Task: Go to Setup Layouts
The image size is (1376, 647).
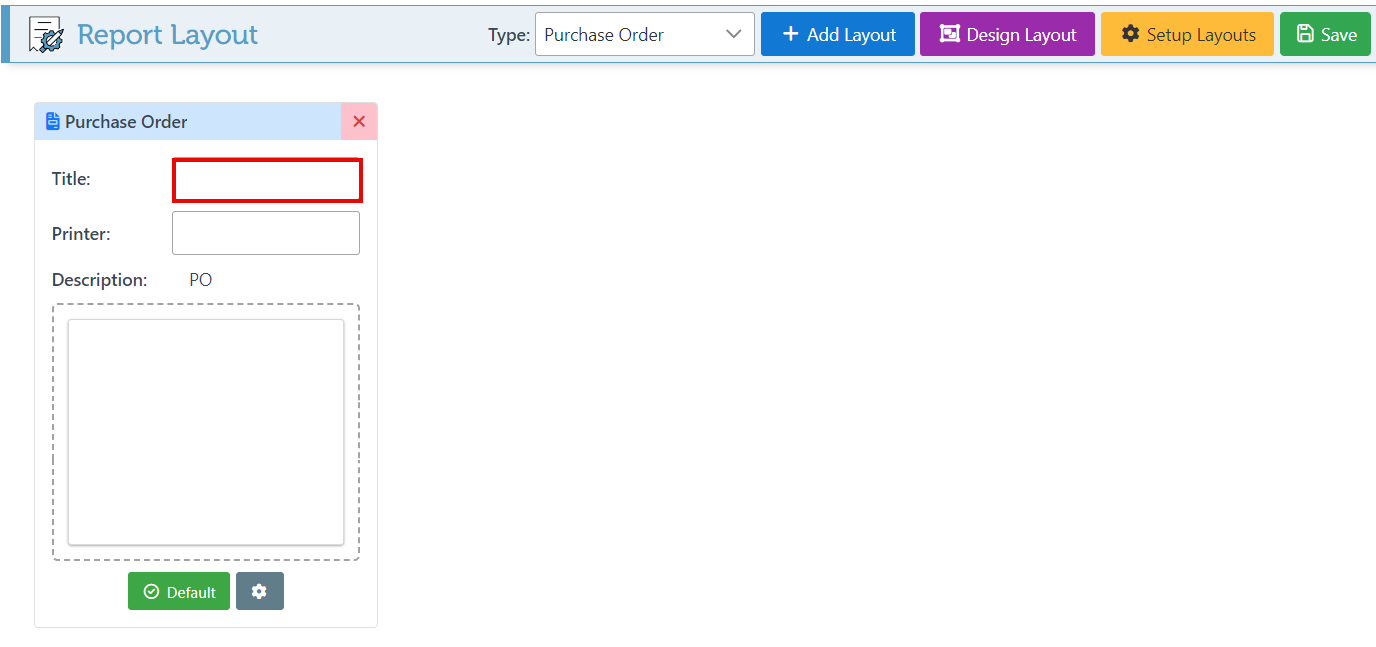Action: [1187, 35]
